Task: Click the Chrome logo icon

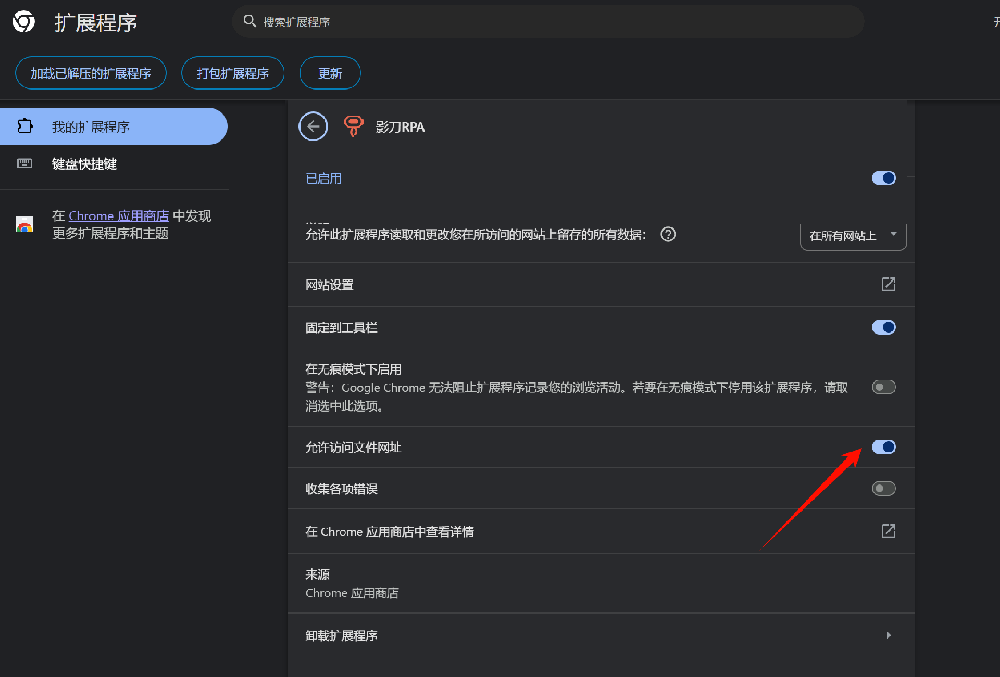Action: 24,22
